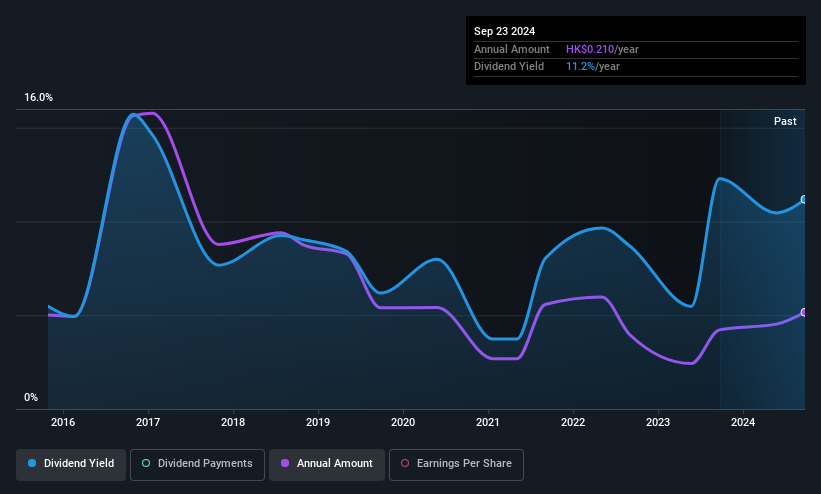Click the 2021 x-axis label
821x494 pixels.
click(x=488, y=422)
